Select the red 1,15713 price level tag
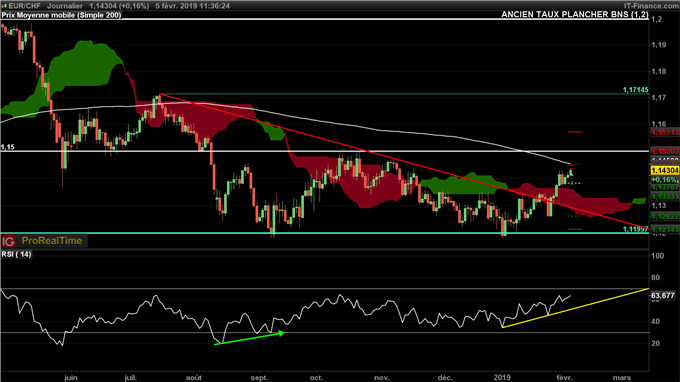The image size is (680, 382). point(665,132)
